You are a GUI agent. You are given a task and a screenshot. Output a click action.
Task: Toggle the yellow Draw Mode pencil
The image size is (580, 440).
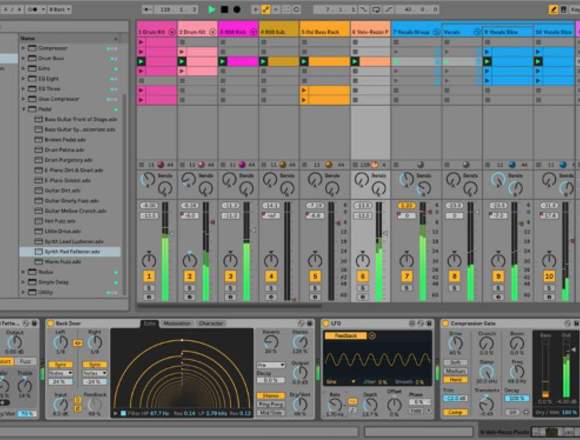[553, 9]
